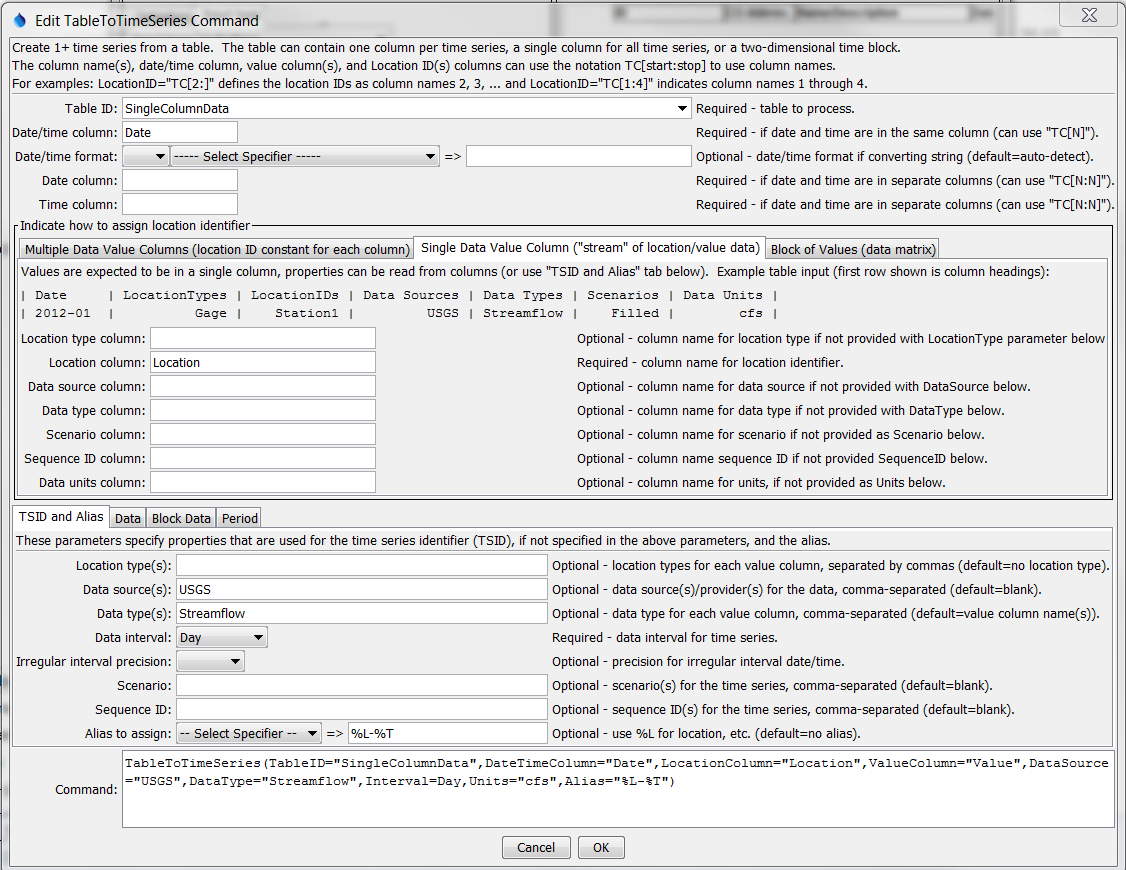Viewport: 1126px width, 870px height.
Task: Click the Sequence ID column field
Action: pos(263,459)
